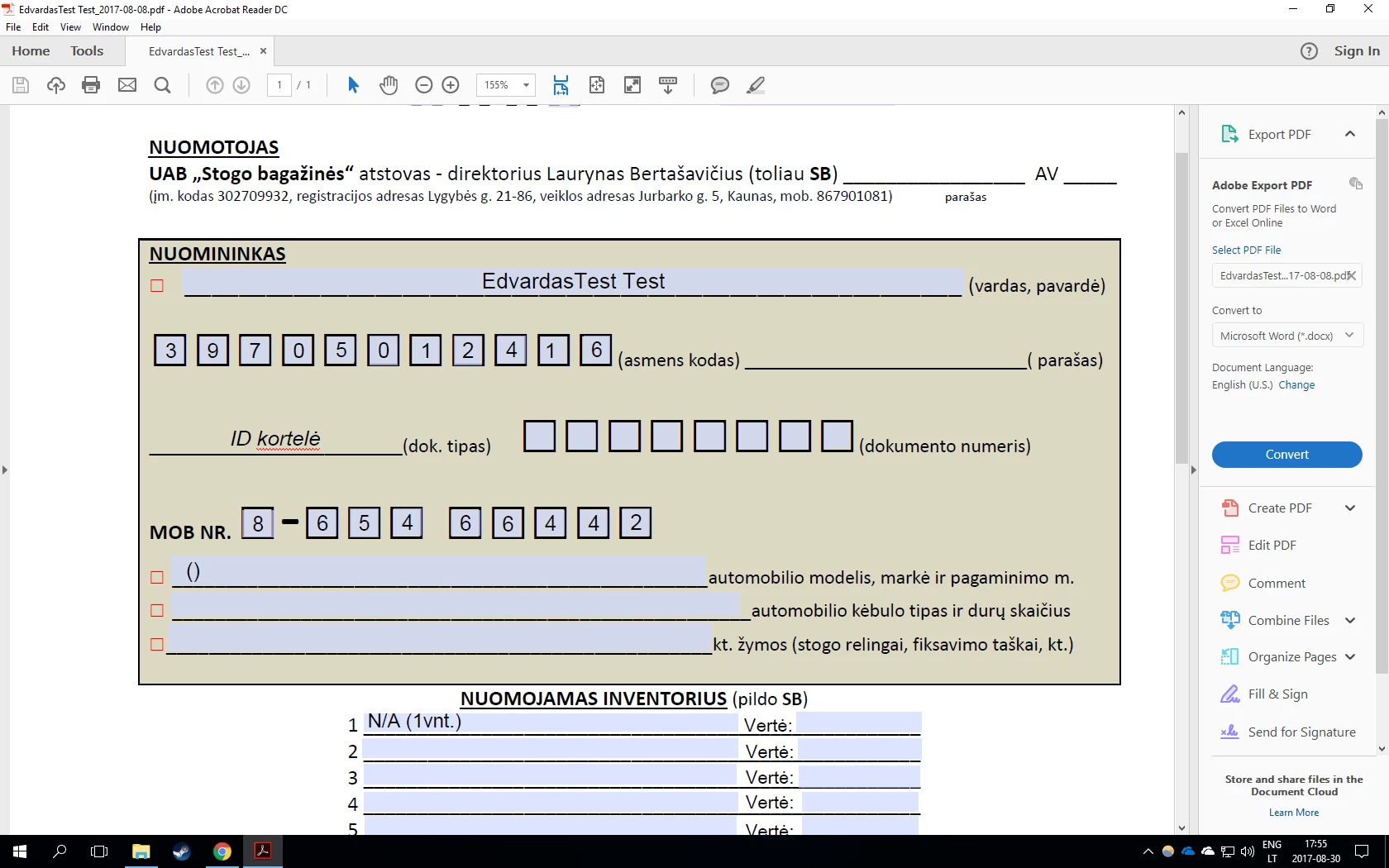Add a sticky note comment
This screenshot has width=1389, height=868.
point(720,85)
